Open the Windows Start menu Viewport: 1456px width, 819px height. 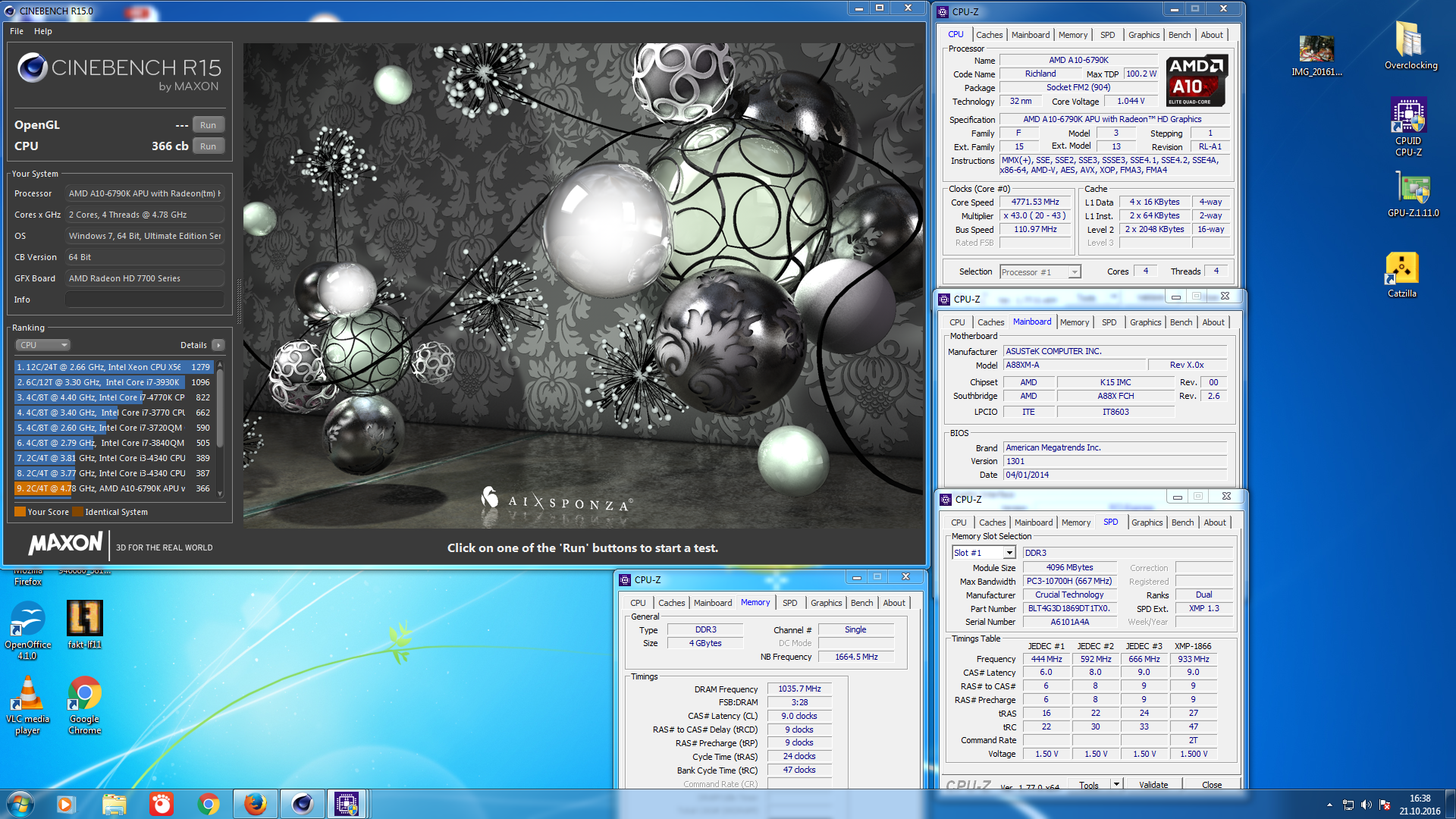point(20,804)
